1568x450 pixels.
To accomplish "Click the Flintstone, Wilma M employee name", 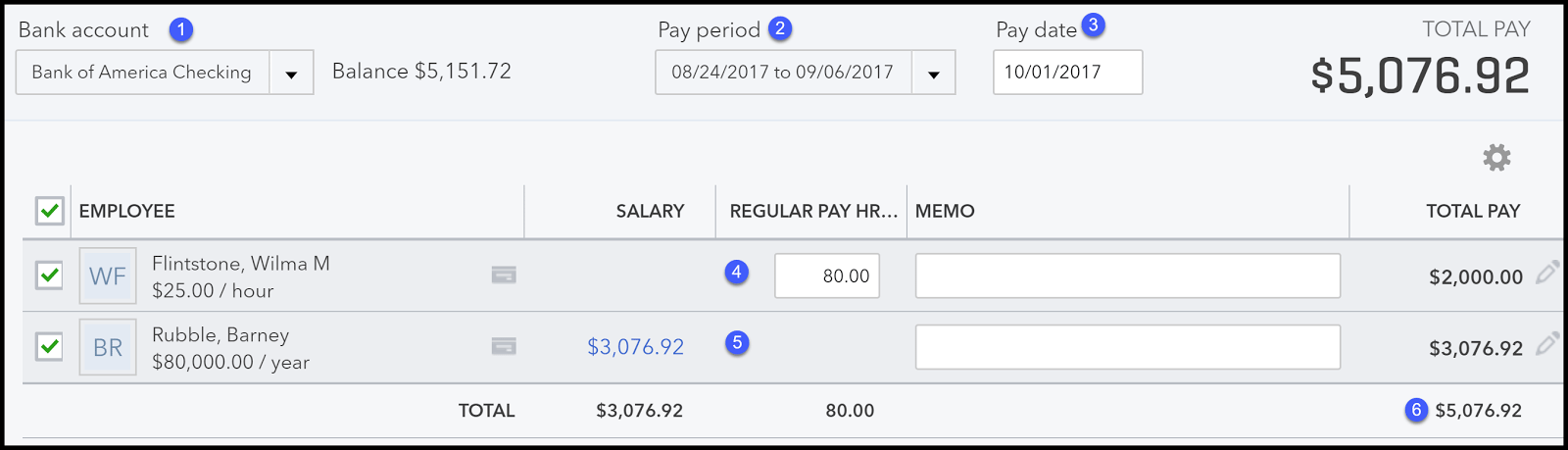I will (241, 264).
